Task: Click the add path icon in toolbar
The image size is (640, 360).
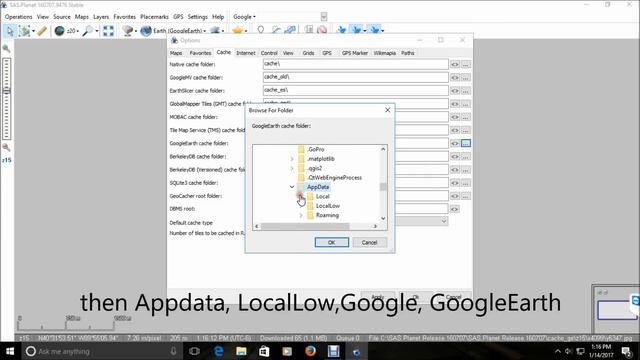Action: tap(276, 30)
